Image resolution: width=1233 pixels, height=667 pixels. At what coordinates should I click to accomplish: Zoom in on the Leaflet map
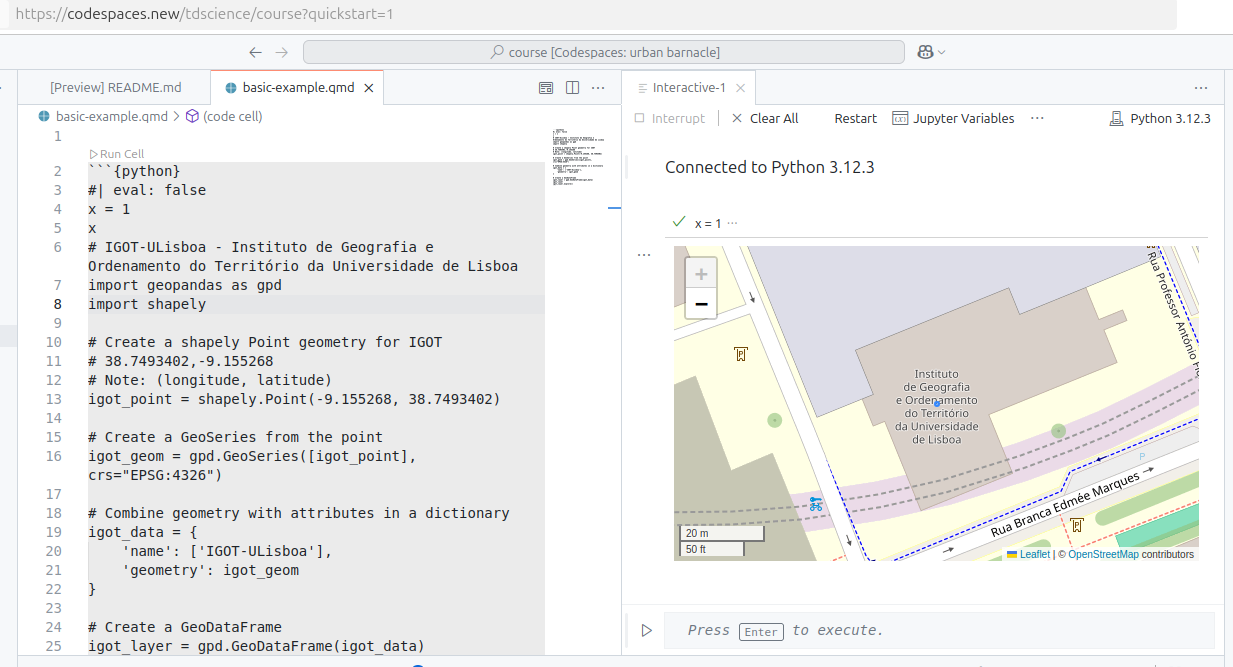coord(701,274)
